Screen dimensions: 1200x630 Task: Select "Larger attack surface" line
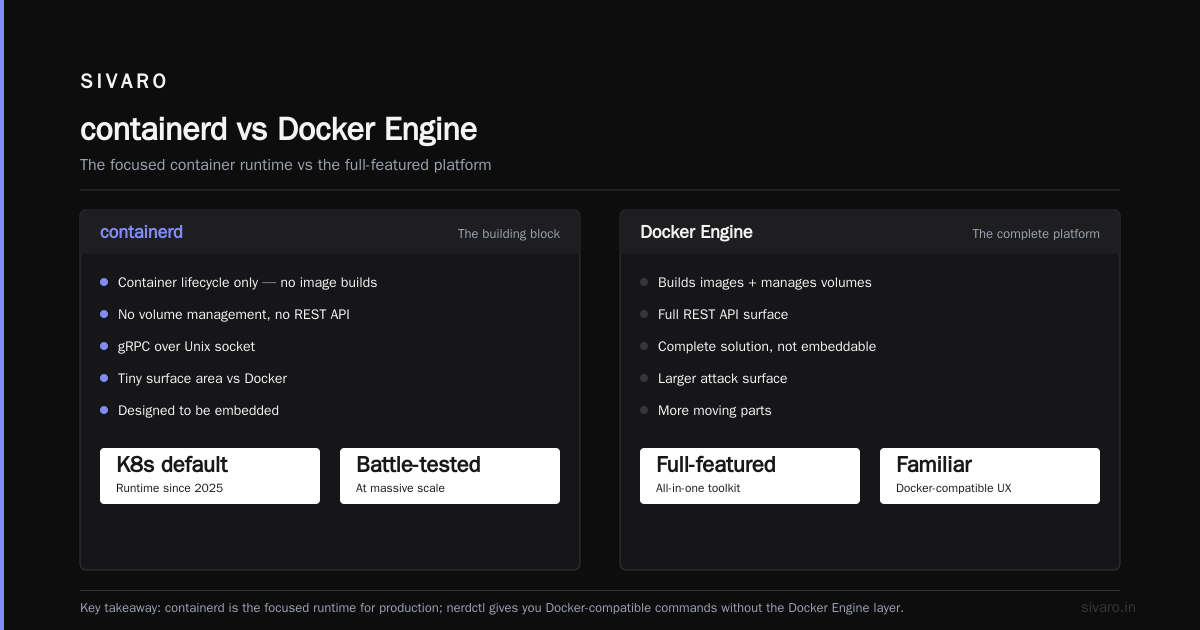pyautogui.click(x=722, y=378)
